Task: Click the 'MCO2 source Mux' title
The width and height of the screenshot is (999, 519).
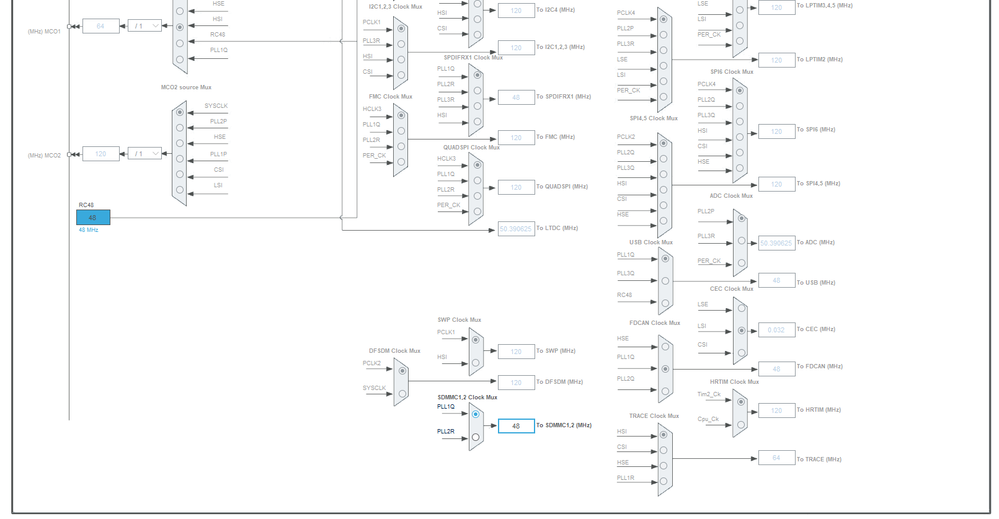Action: (186, 87)
